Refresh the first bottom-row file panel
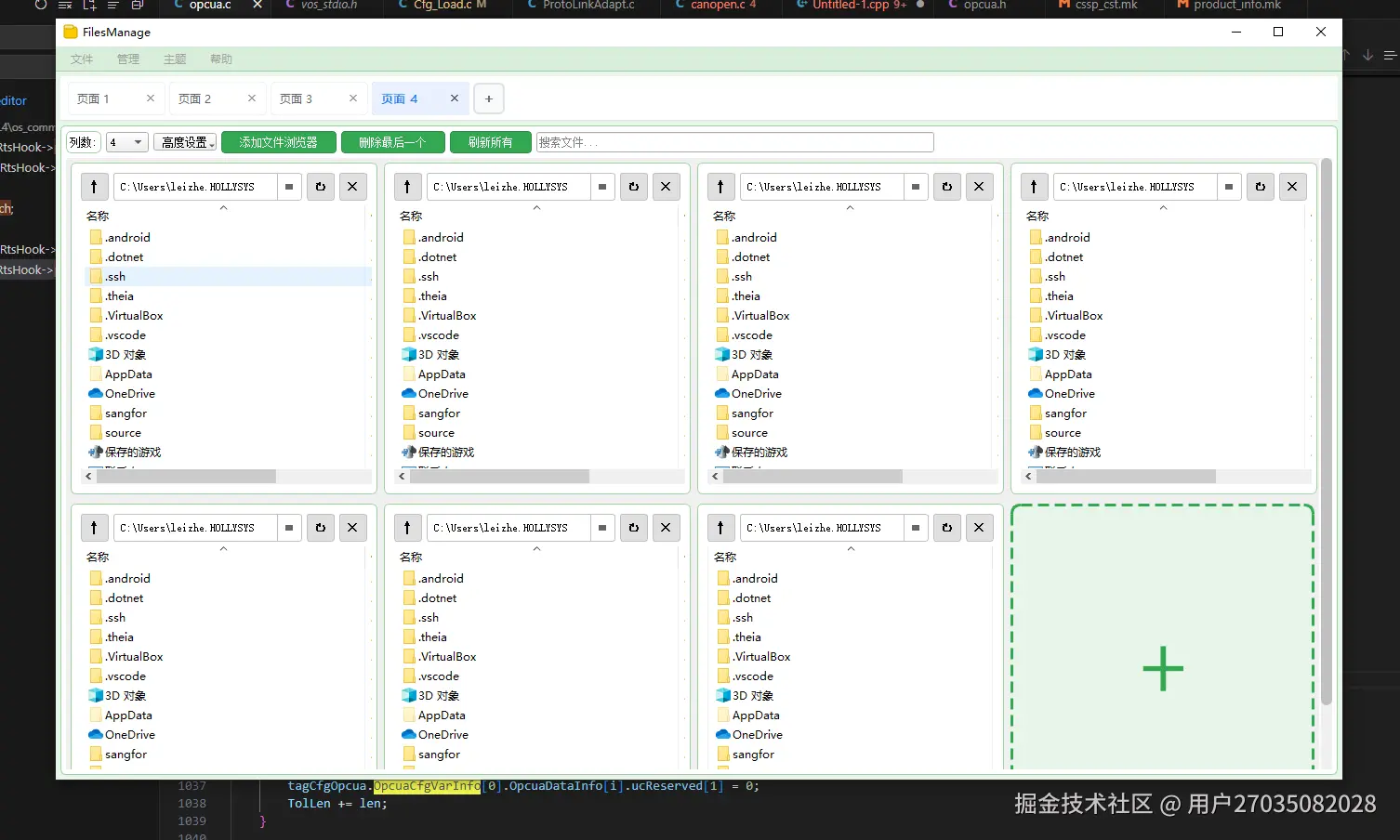This screenshot has width=1400, height=840. point(321,528)
